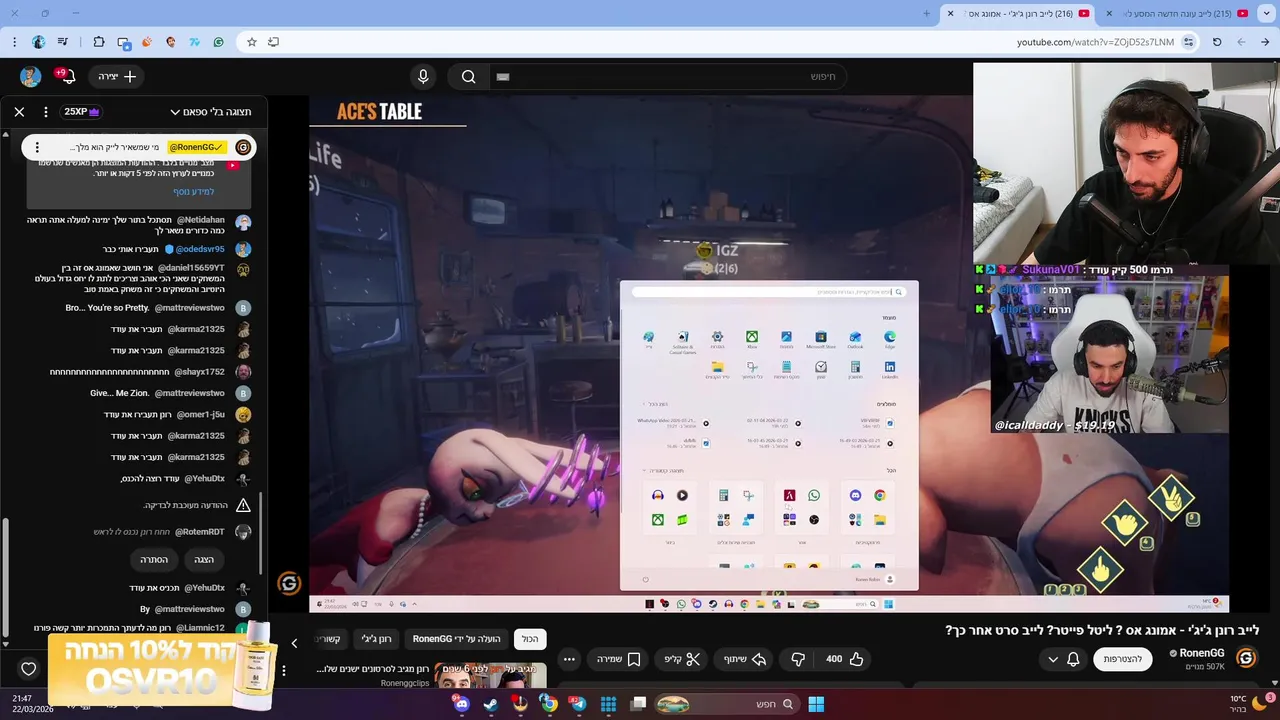Screen dimensions: 1280x720
Task: Close the active Among Us live tab
Action: point(950,13)
